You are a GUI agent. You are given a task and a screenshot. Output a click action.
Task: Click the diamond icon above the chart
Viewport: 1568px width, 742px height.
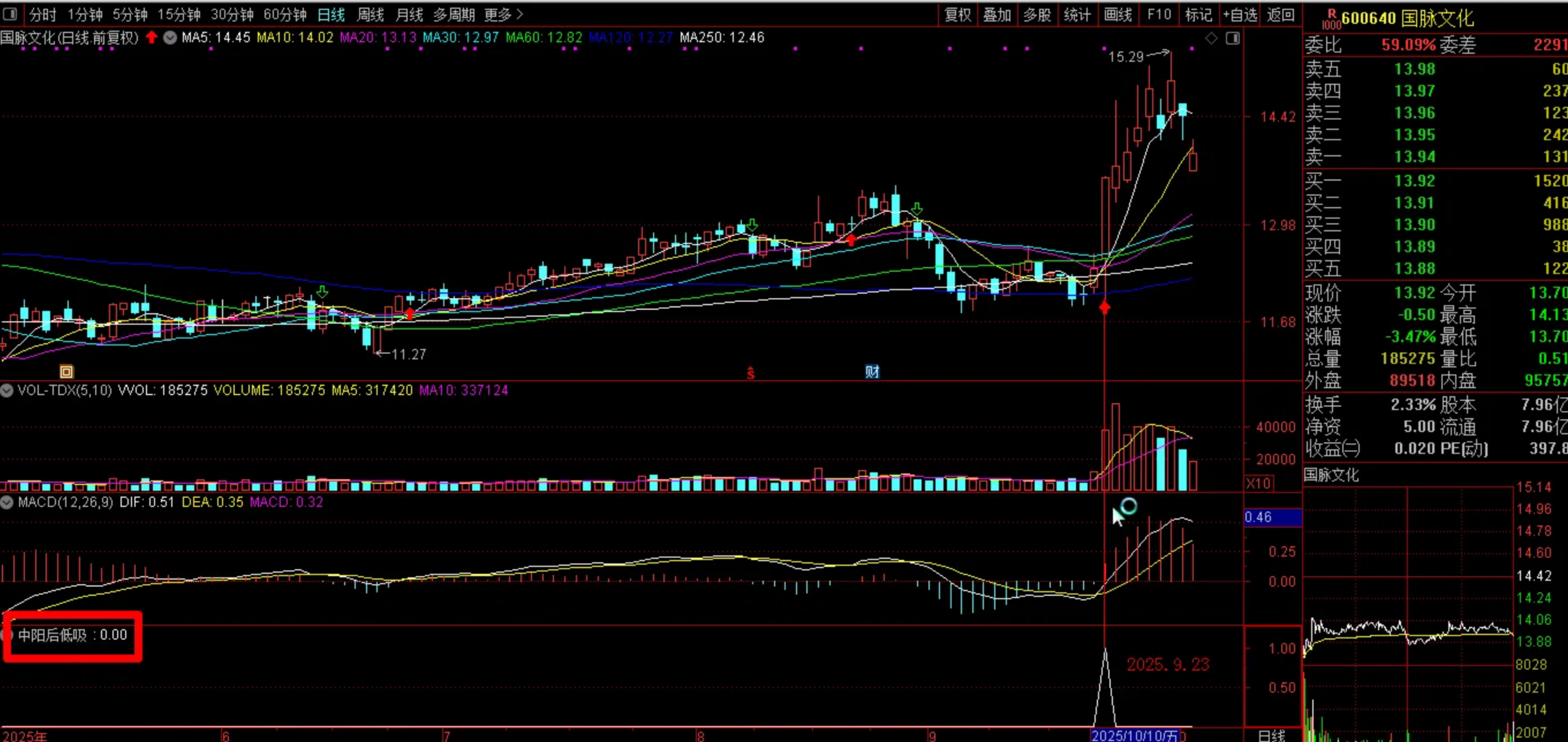pos(1211,39)
